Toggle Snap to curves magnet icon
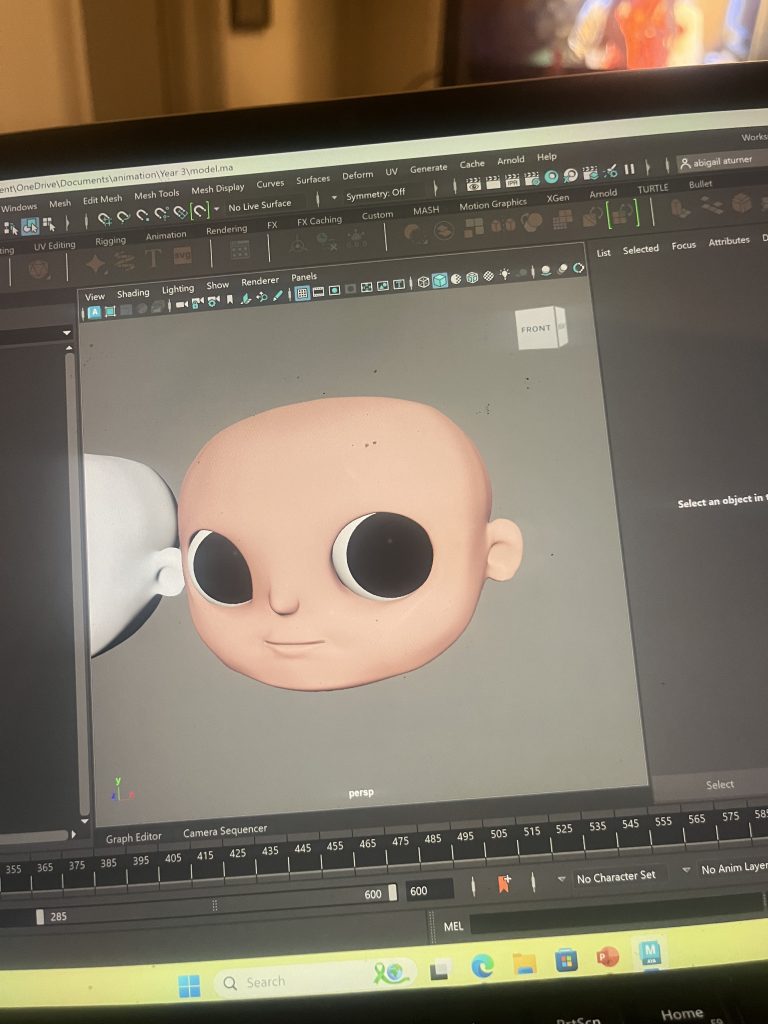Screen dimensions: 768x1024 pyautogui.click(x=123, y=217)
